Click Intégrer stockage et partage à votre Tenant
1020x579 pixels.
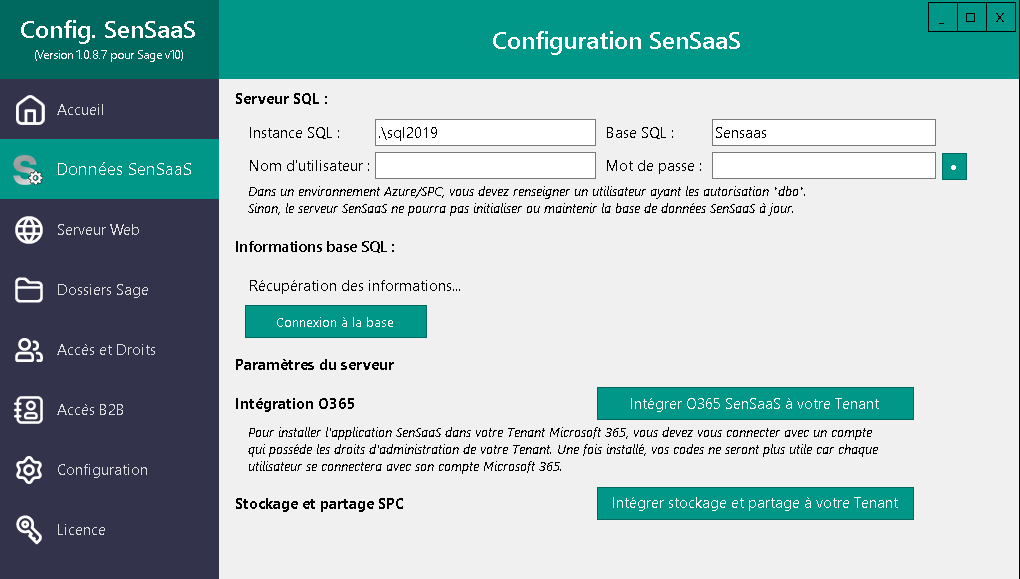pyautogui.click(x=755, y=503)
